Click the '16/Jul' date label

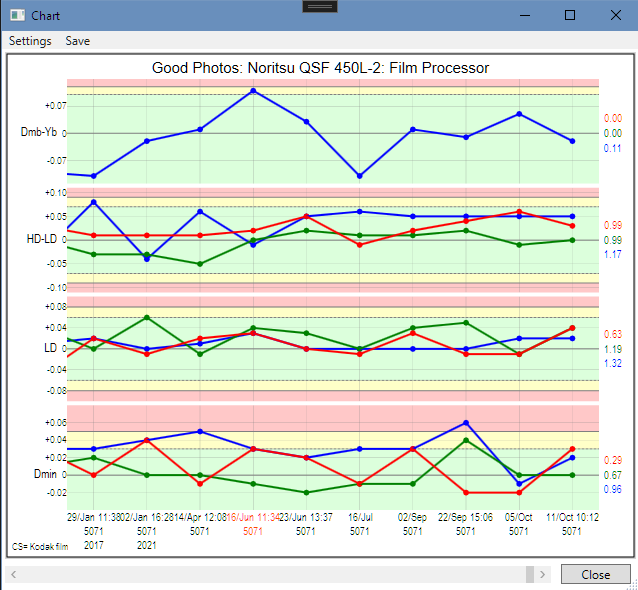[360, 517]
